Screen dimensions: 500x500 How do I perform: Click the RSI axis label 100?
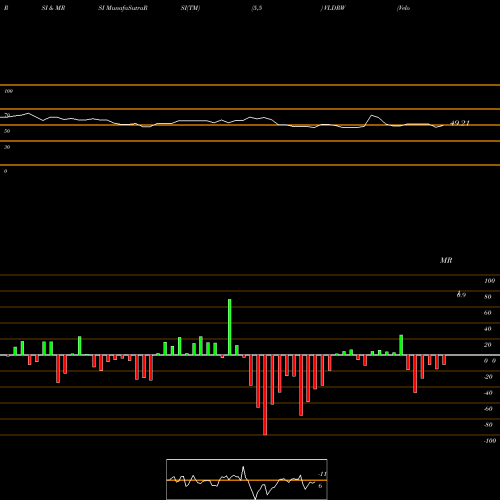[8, 91]
